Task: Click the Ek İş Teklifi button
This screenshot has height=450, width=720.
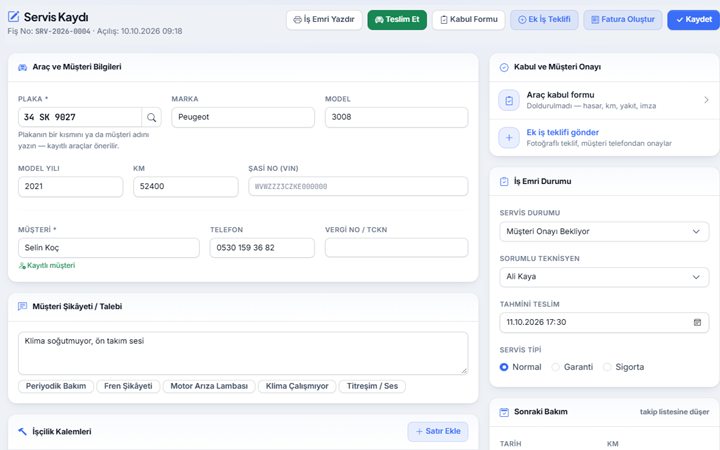Action: click(544, 20)
